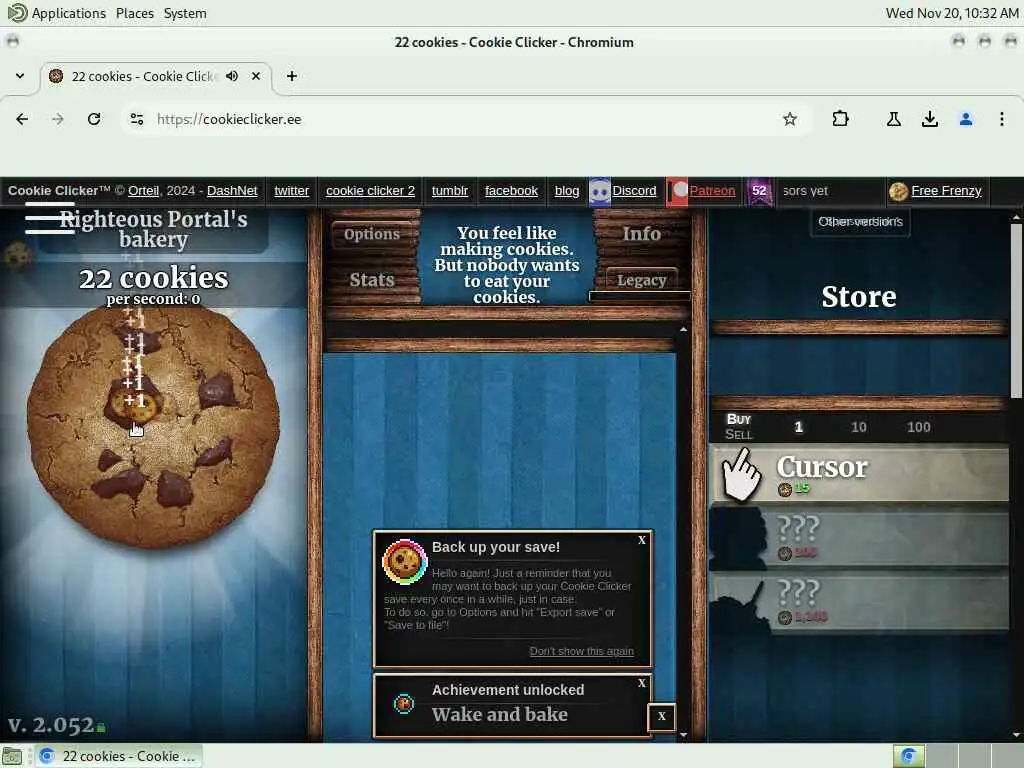
Task: Click the big chocolate chip cookie
Action: (x=153, y=426)
